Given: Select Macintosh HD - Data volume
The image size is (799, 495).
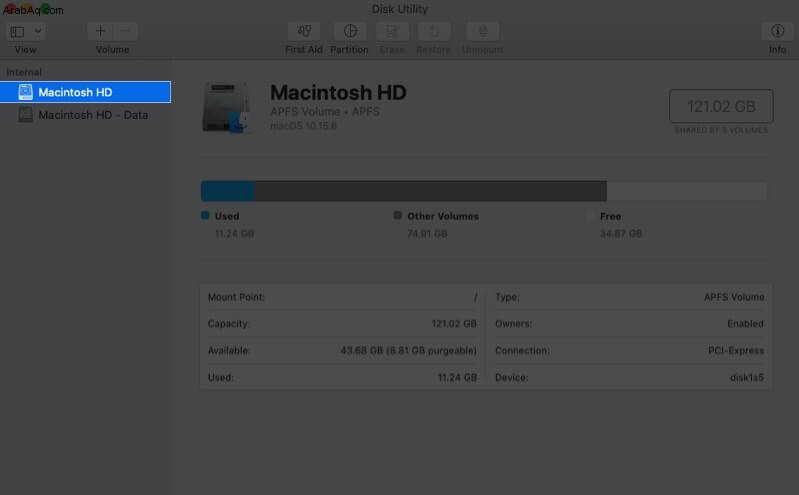Looking at the screenshot, I should [x=86, y=115].
